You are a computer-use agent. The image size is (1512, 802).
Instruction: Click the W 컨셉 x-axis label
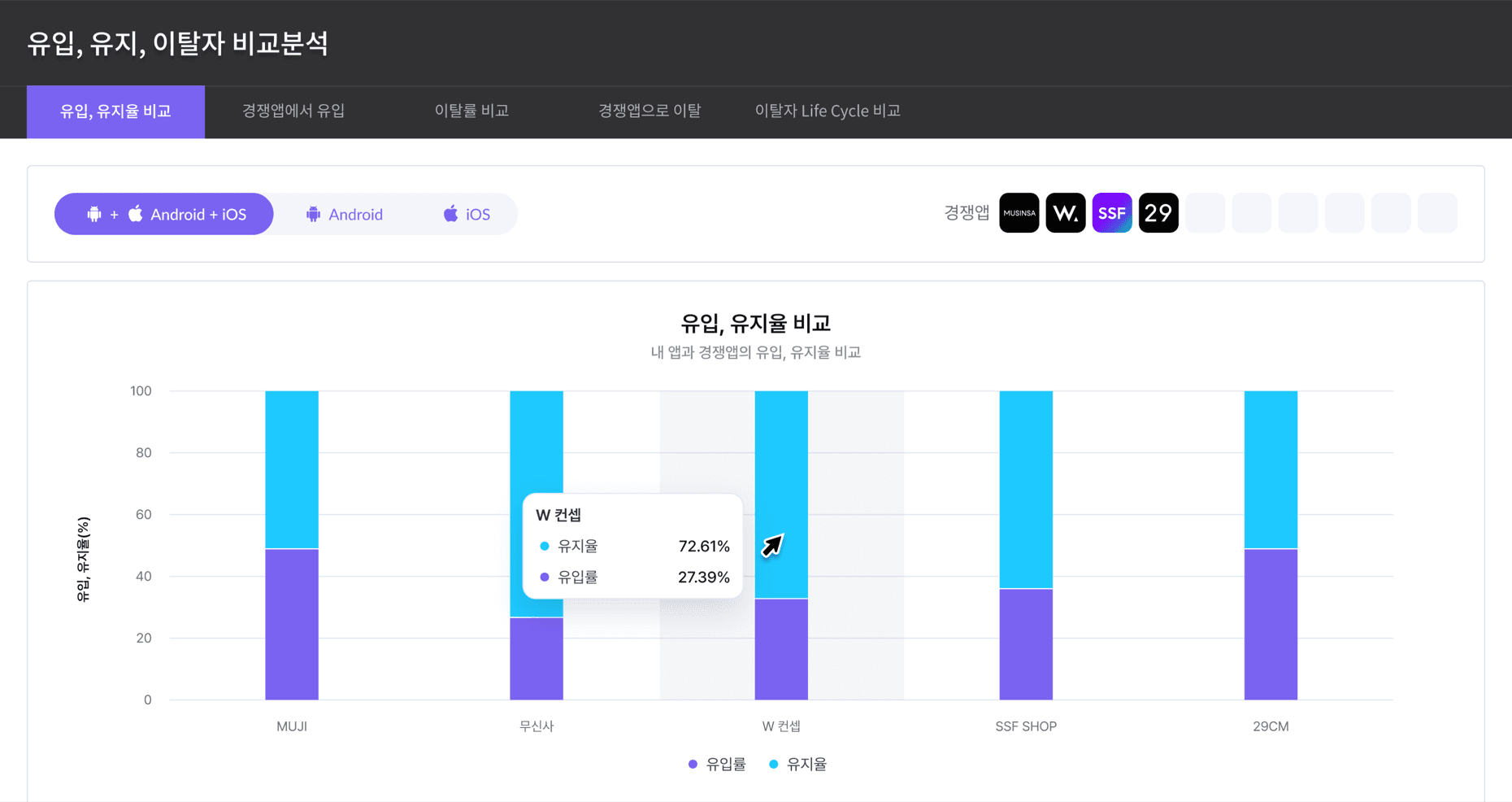781,726
